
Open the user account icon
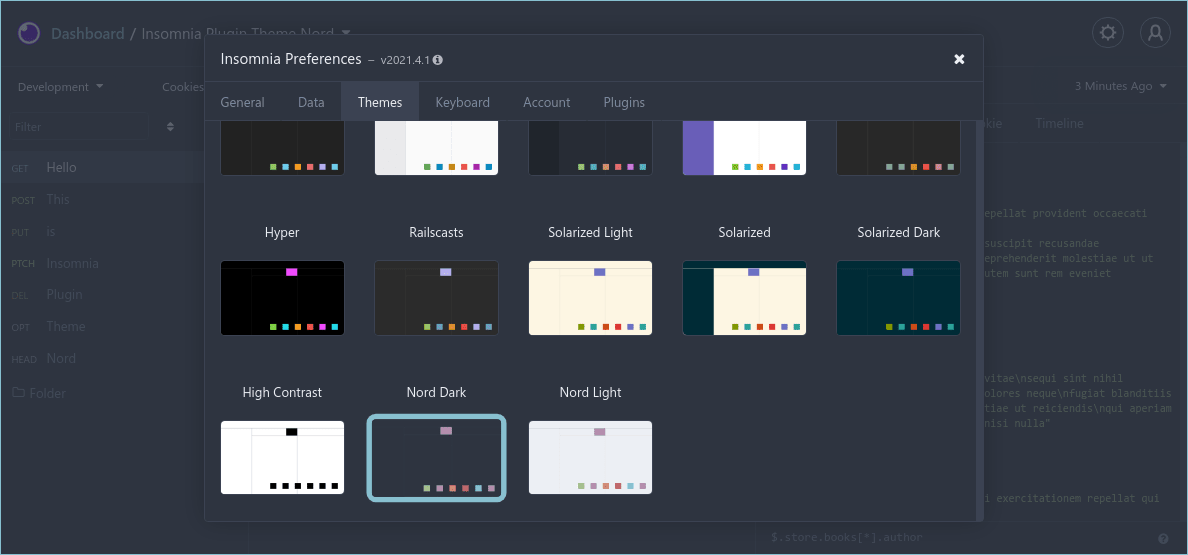(x=1155, y=33)
